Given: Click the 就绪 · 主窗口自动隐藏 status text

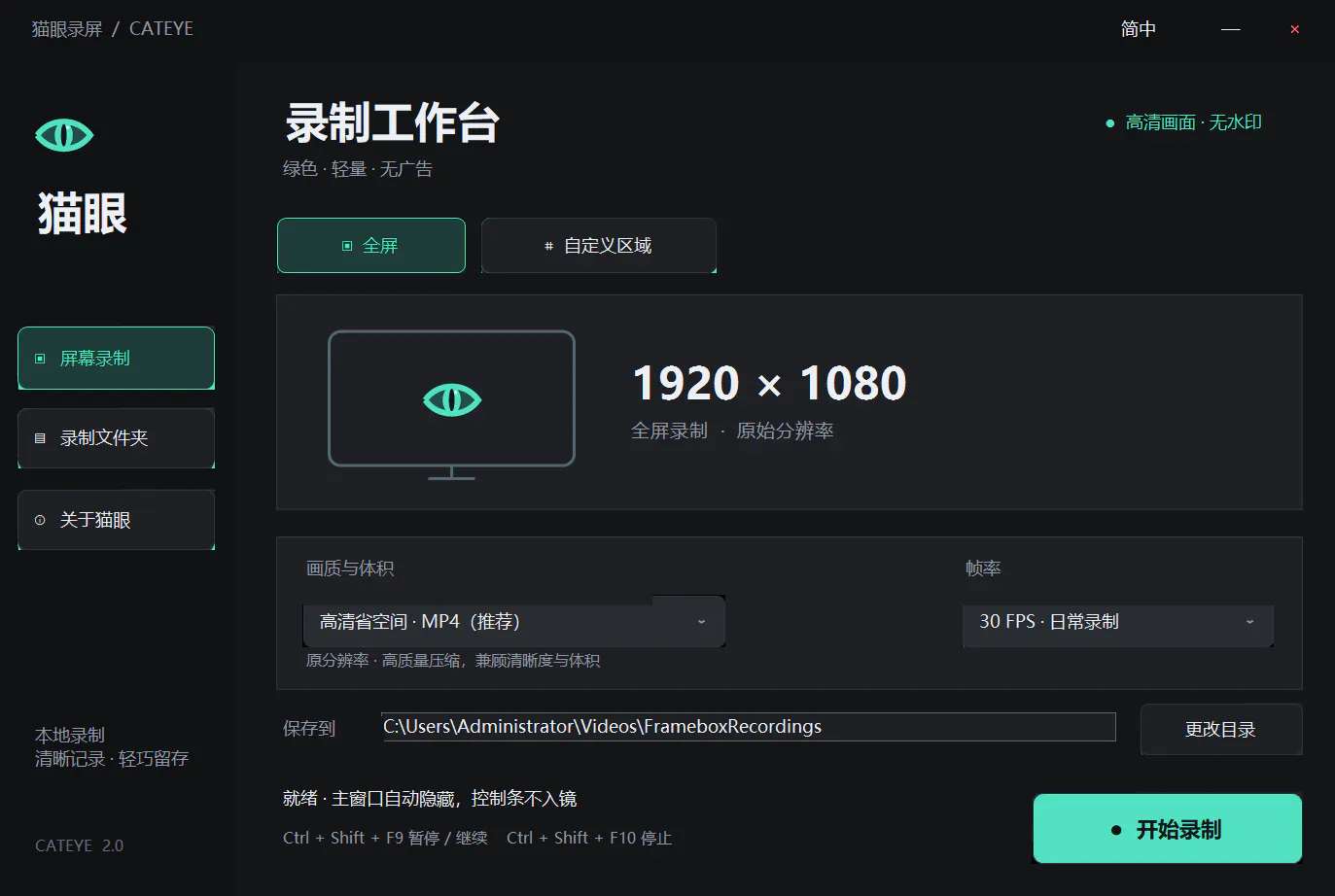Looking at the screenshot, I should pos(430,798).
